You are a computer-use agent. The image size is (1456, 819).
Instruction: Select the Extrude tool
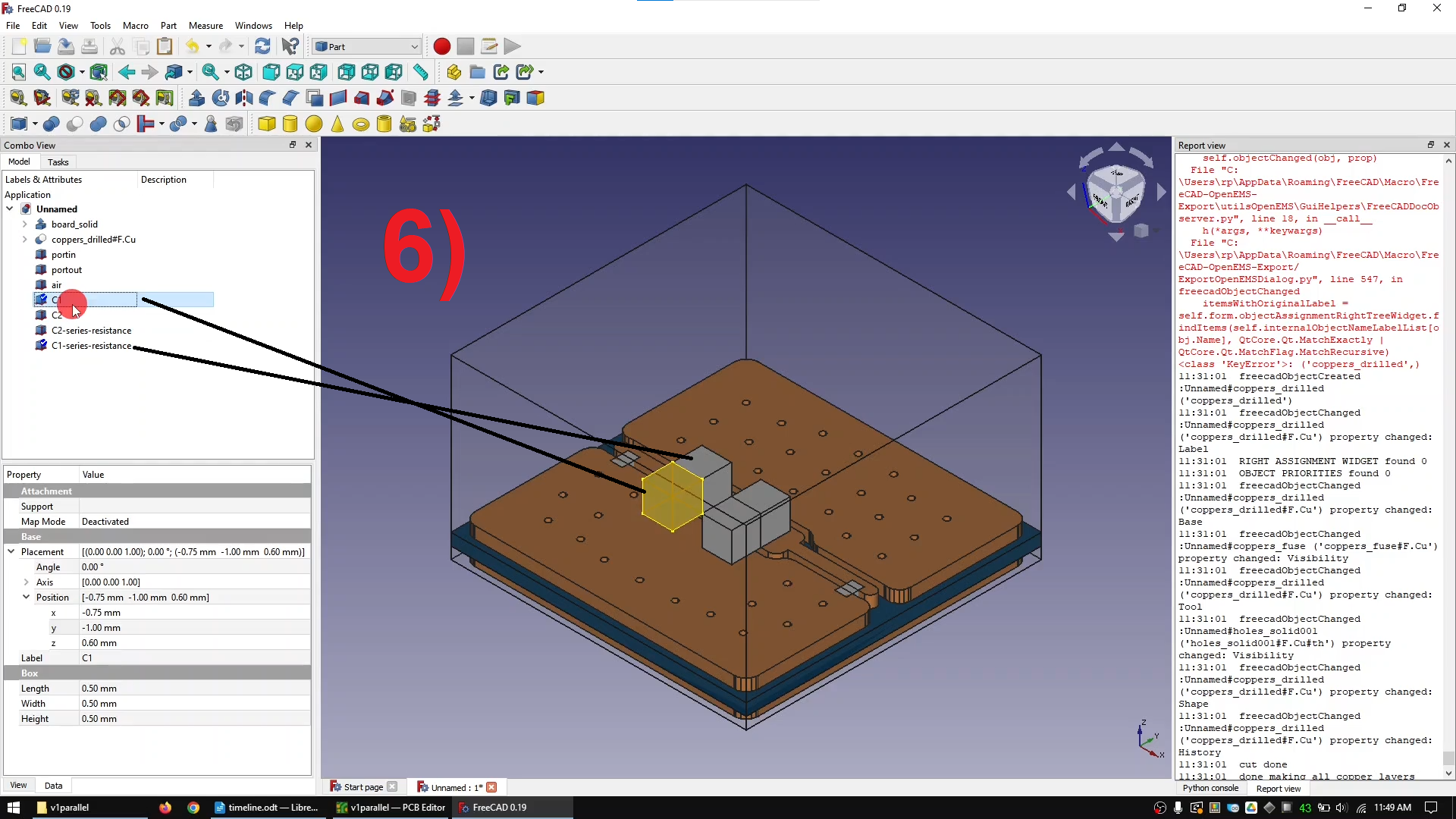[x=196, y=97]
